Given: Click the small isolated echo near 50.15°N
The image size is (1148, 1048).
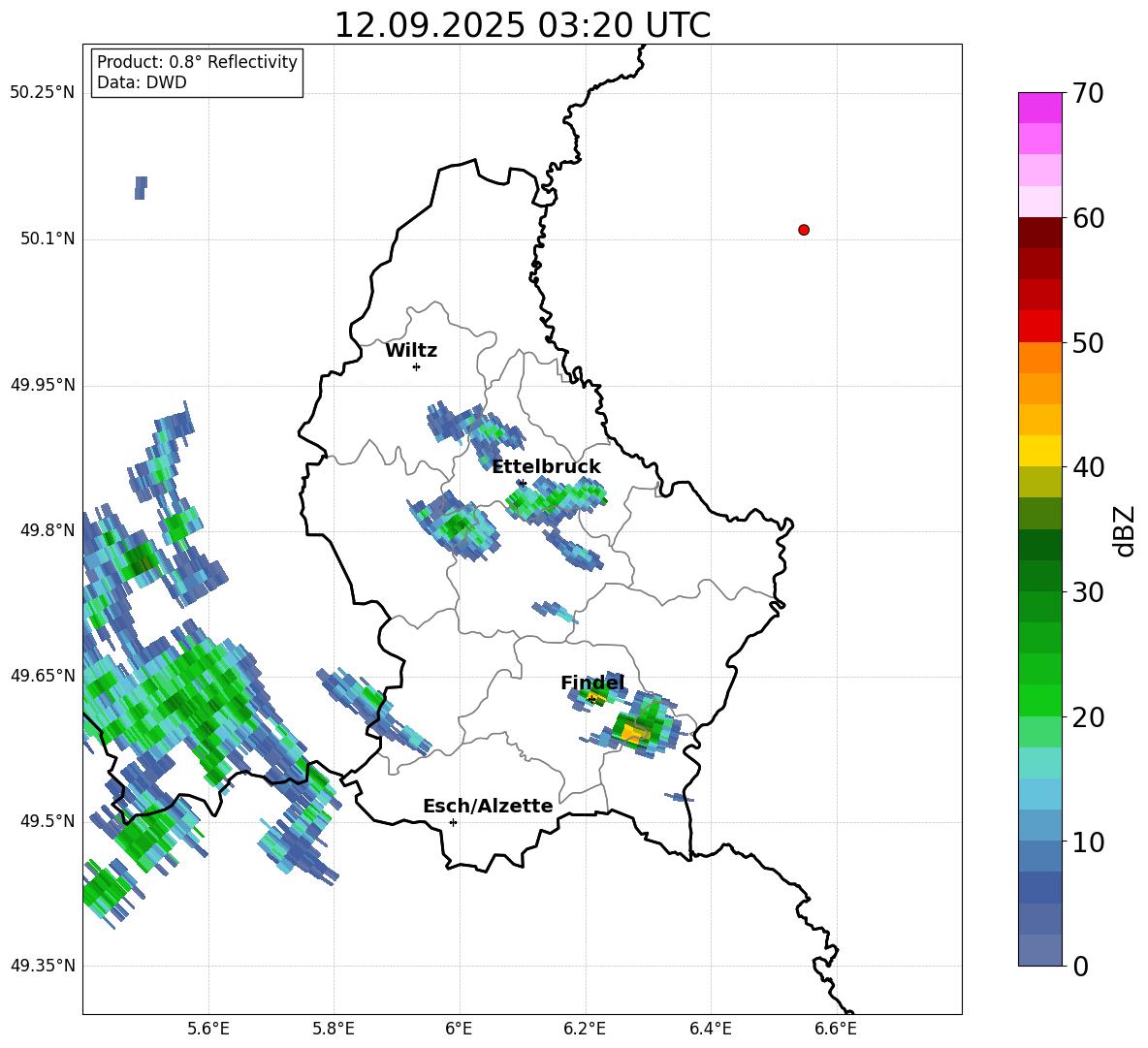Looking at the screenshot, I should [x=141, y=187].
